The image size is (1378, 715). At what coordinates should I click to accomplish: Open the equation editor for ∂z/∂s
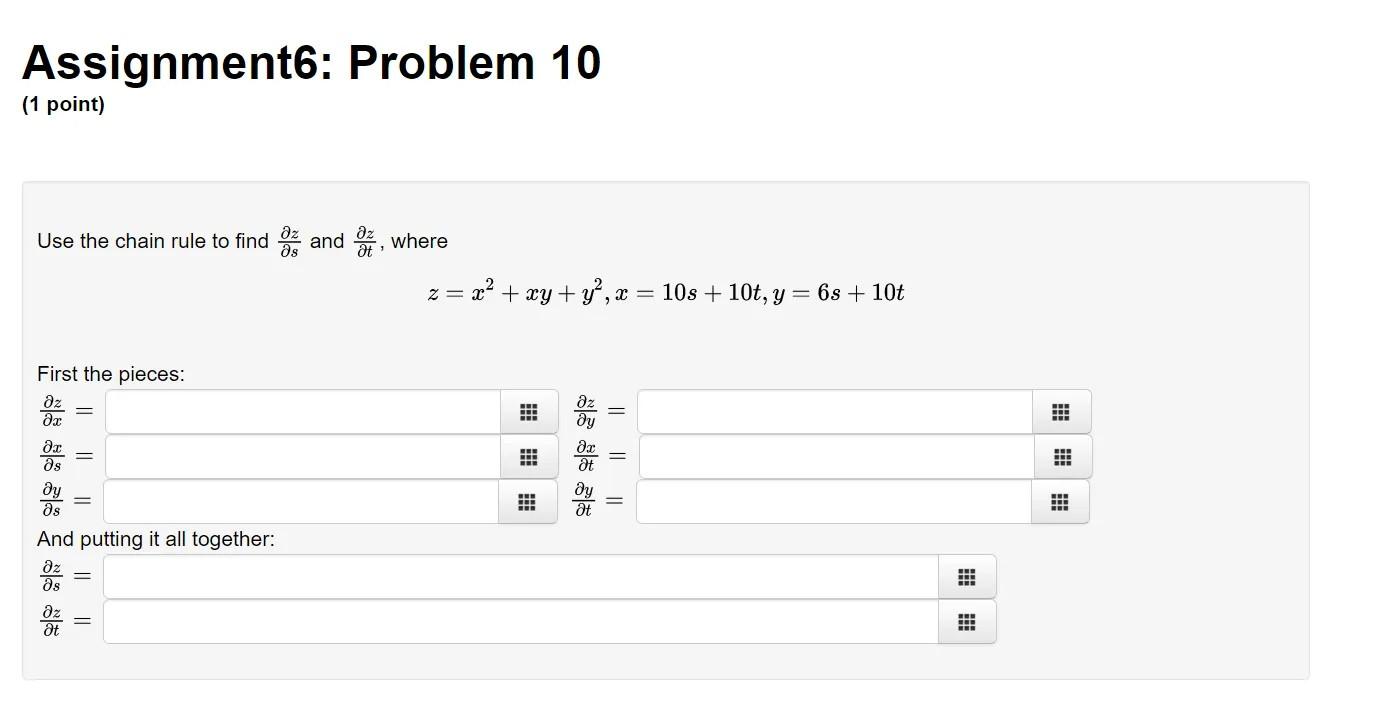(x=966, y=576)
